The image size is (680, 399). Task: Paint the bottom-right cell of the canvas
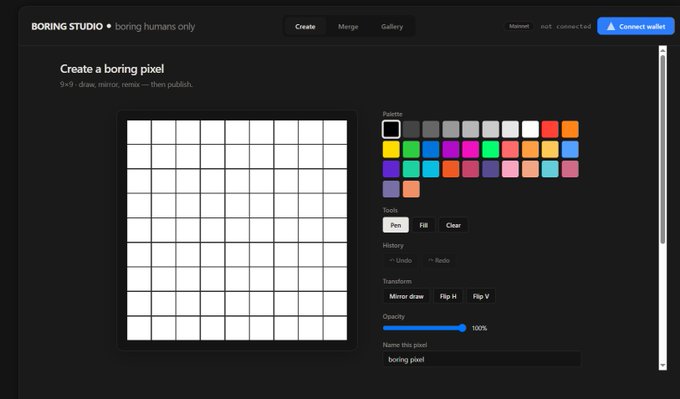335,328
